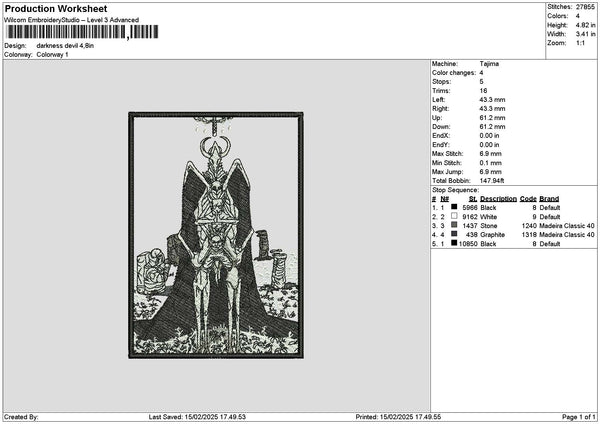Click the Zoom value "1:1"
The width and height of the screenshot is (600, 424).
(x=580, y=43)
